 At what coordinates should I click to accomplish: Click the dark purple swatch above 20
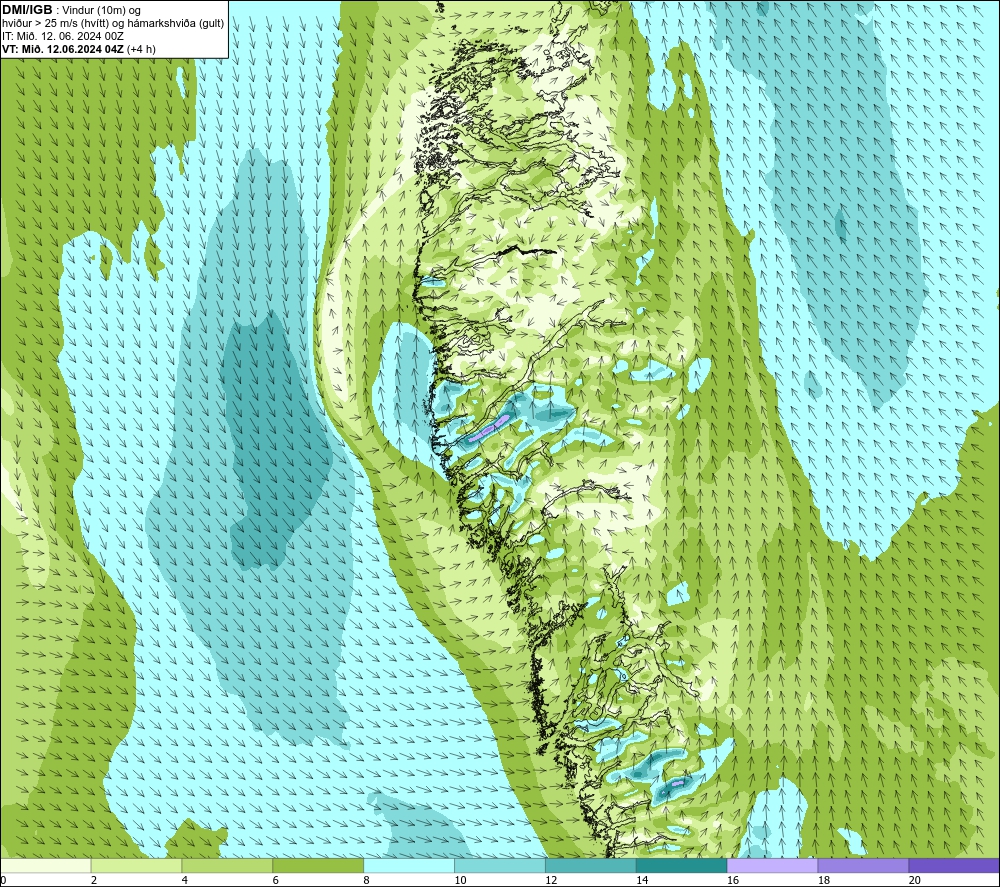click(x=954, y=865)
